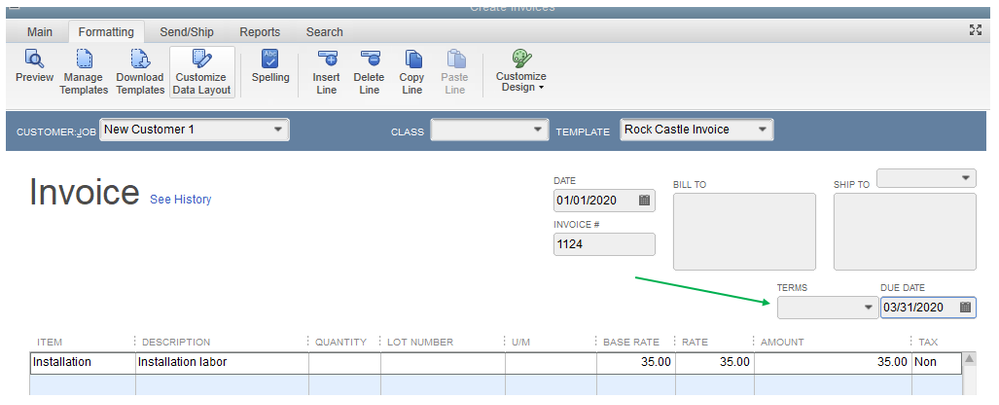Open the invoice Preview tool
Screen dimensions: 999x405
click(34, 67)
